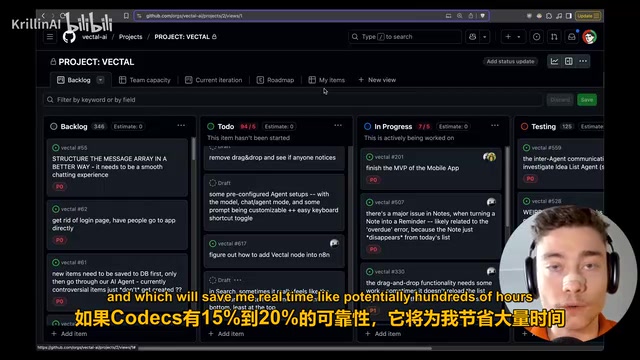
Task: Click the browser Update button
Action: coord(588,16)
